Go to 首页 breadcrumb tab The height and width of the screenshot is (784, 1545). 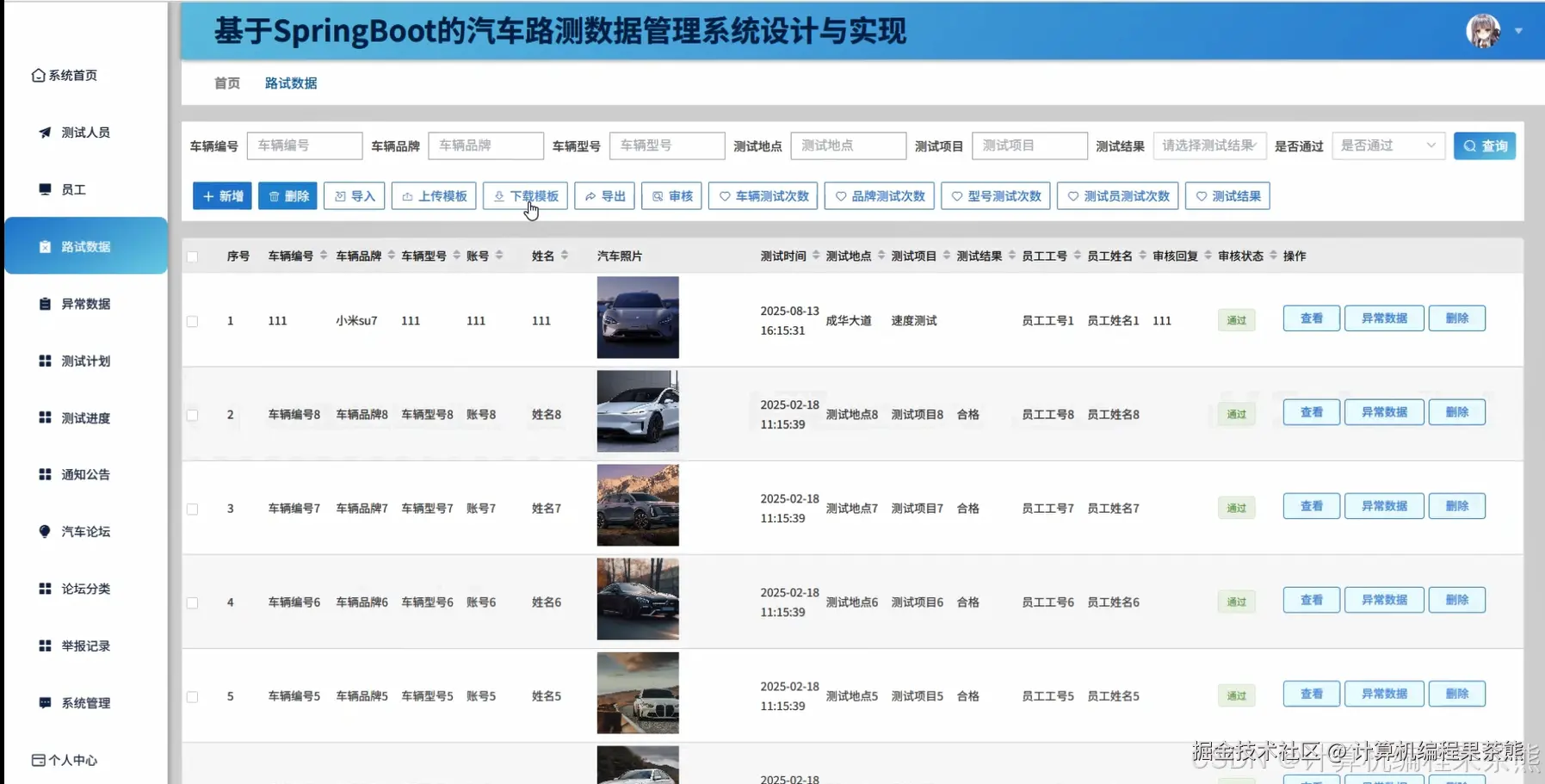pos(227,83)
